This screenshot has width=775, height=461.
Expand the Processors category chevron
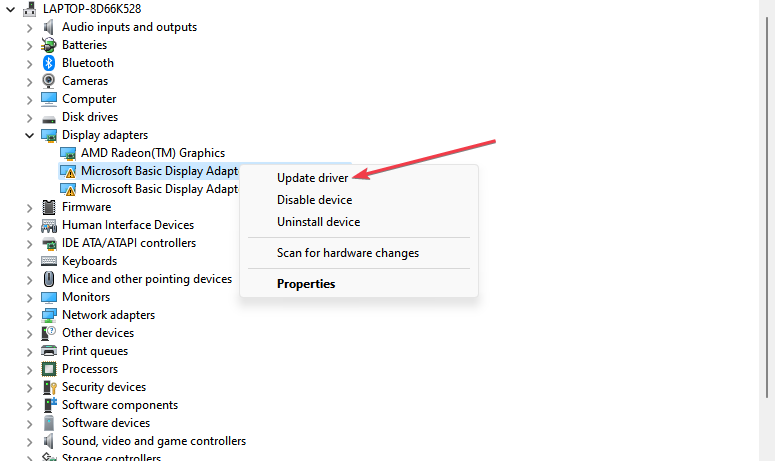point(29,370)
